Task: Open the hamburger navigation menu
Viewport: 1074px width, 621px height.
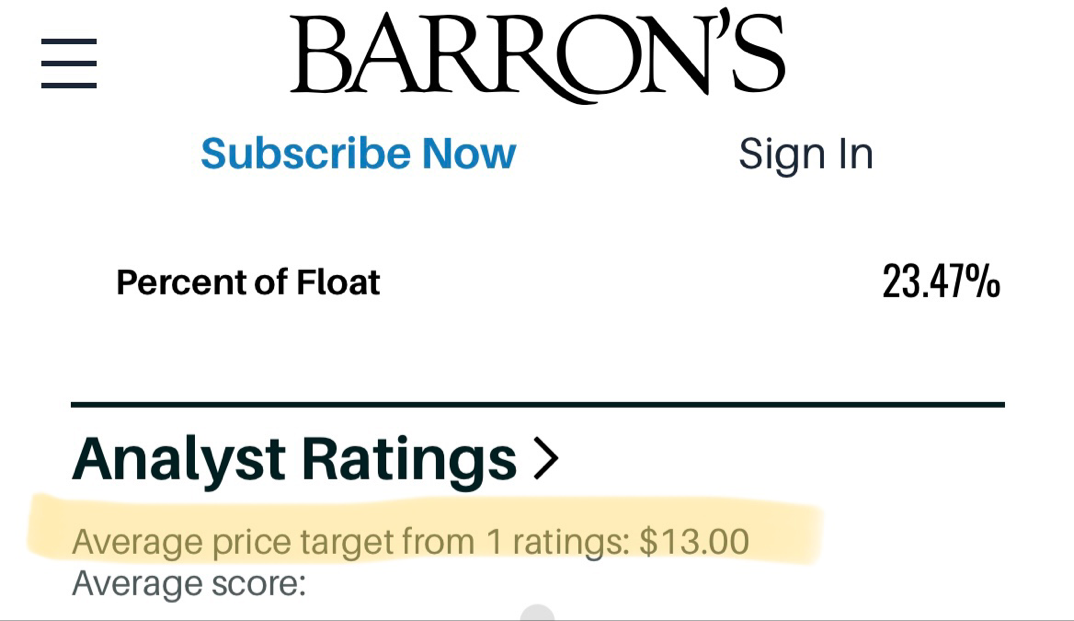Action: pyautogui.click(x=69, y=63)
